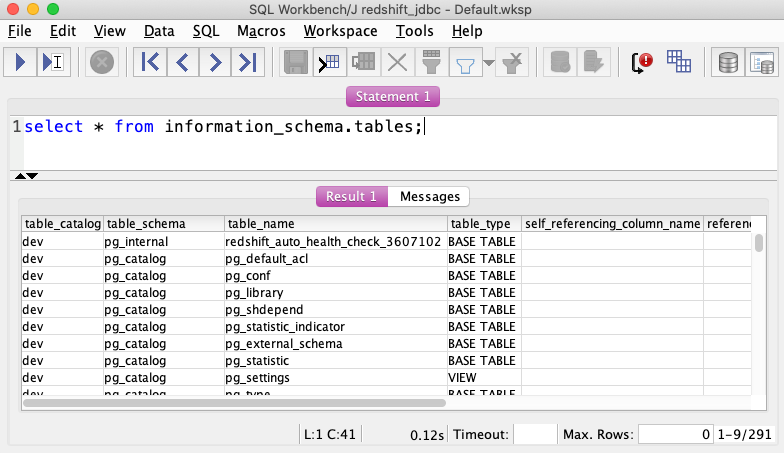Click the vertical results scrollbar thumb
The height and width of the screenshot is (453, 784).
[x=759, y=243]
